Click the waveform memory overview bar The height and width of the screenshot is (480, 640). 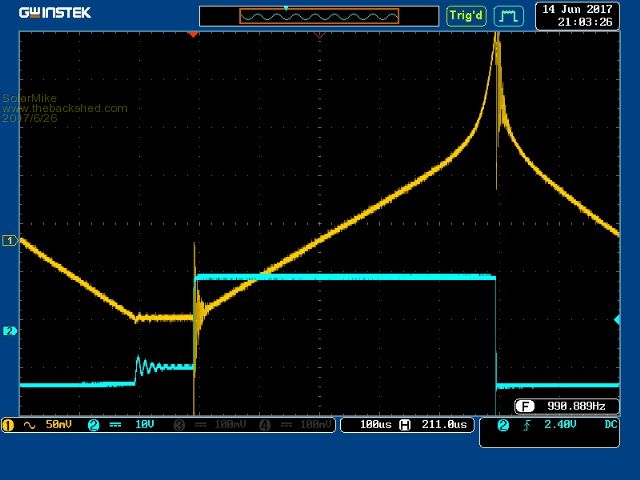click(318, 16)
